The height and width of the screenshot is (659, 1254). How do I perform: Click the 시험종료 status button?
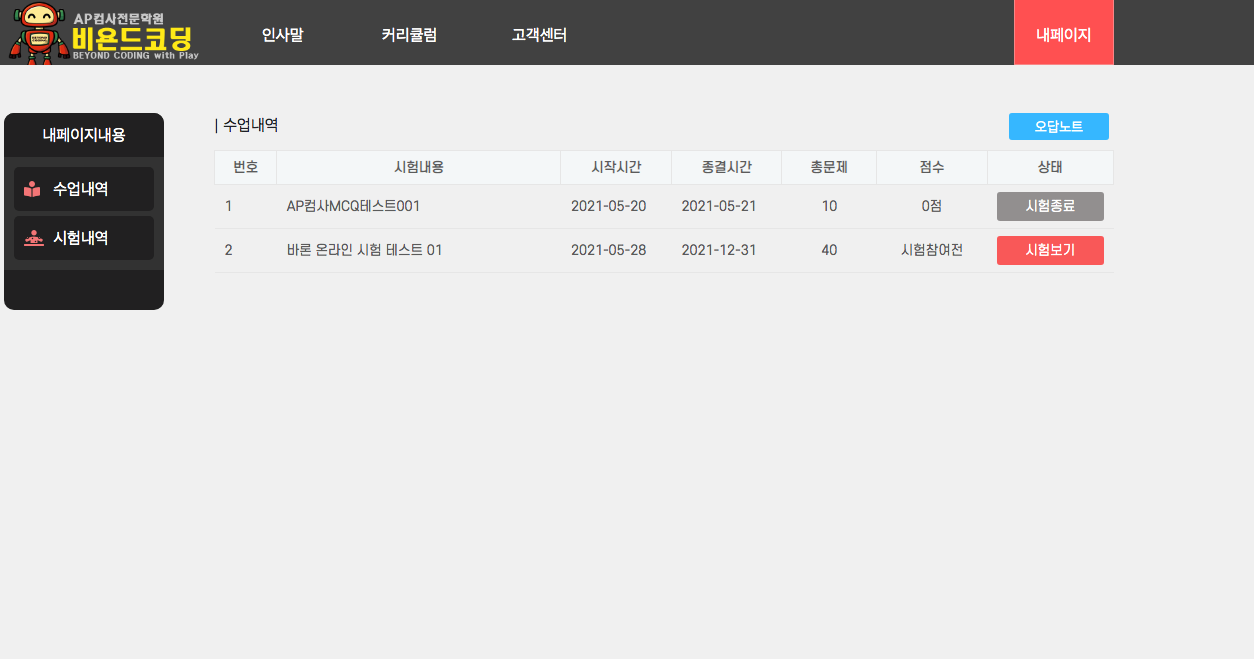tap(1050, 206)
